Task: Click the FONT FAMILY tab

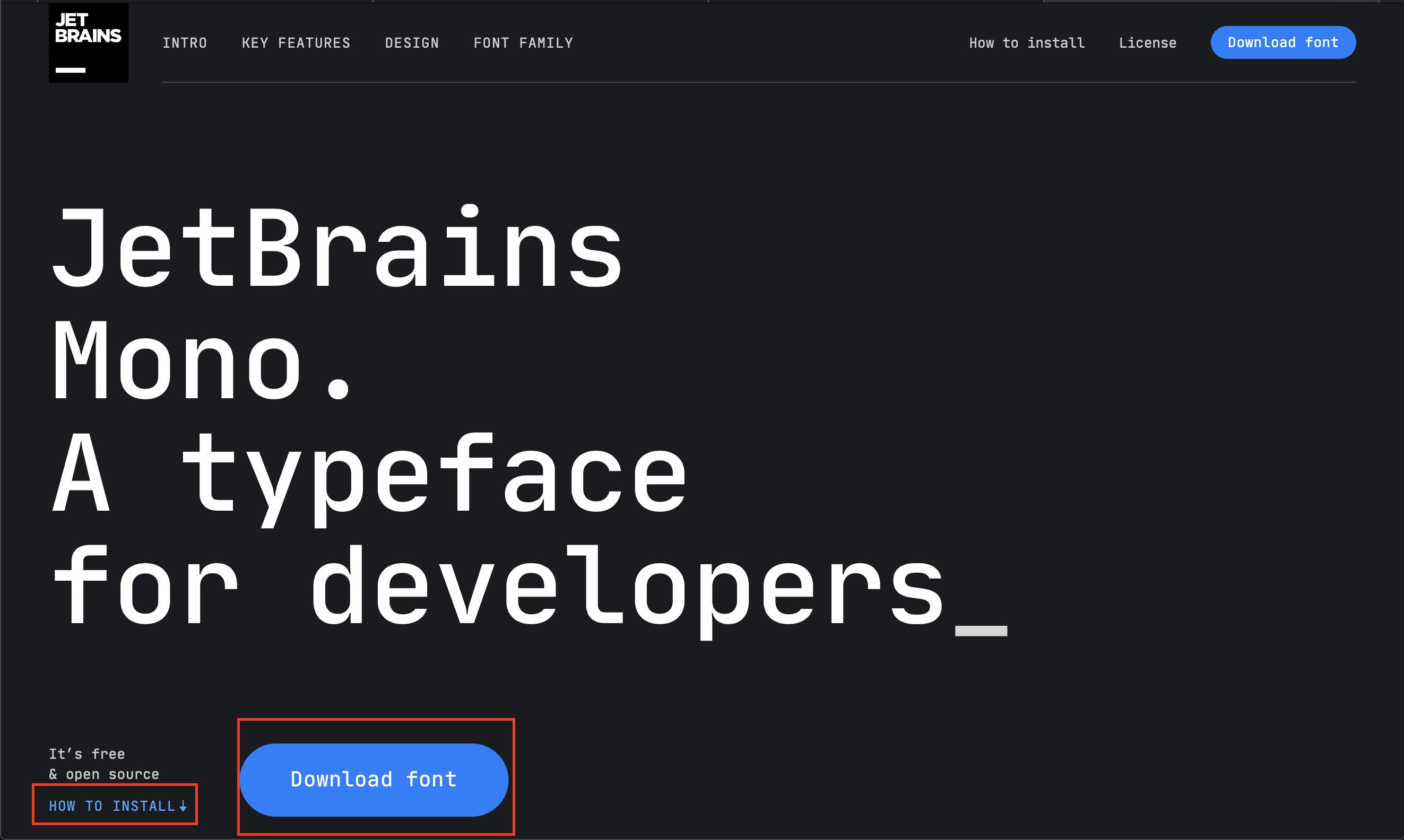Action: 523,42
